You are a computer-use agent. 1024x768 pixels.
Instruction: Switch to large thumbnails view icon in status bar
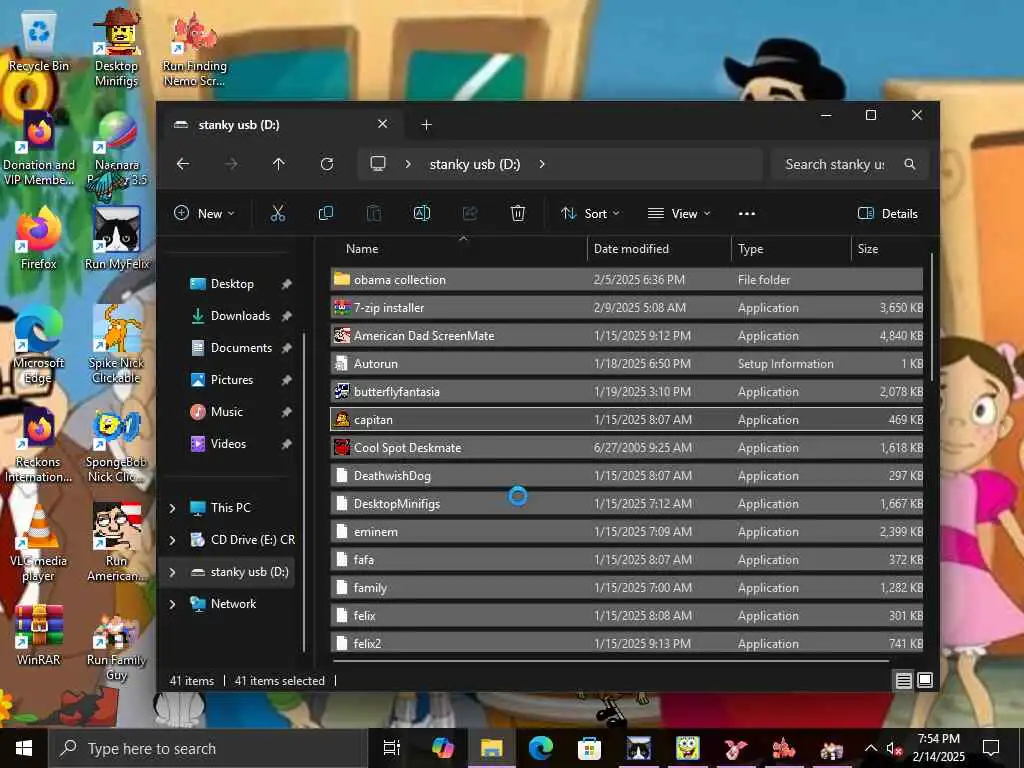925,680
